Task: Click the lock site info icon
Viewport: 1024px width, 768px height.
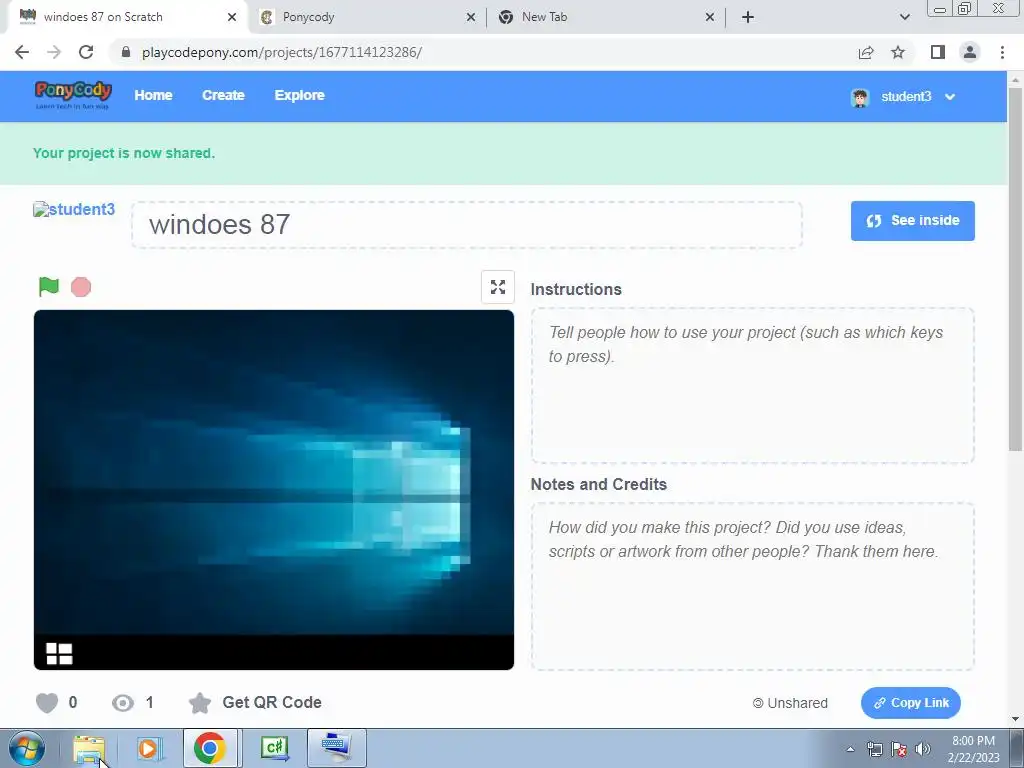Action: tap(126, 52)
